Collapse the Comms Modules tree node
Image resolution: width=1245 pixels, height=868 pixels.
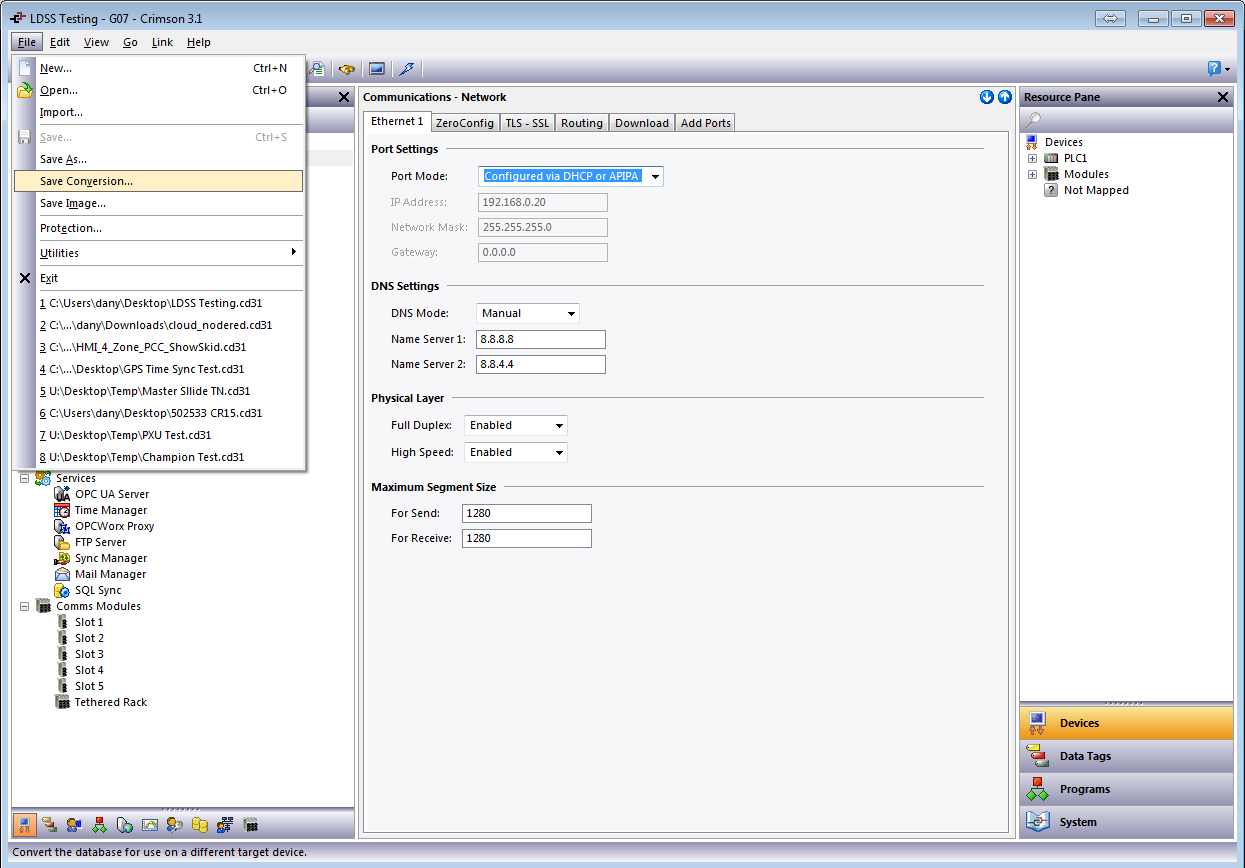click(x=25, y=606)
